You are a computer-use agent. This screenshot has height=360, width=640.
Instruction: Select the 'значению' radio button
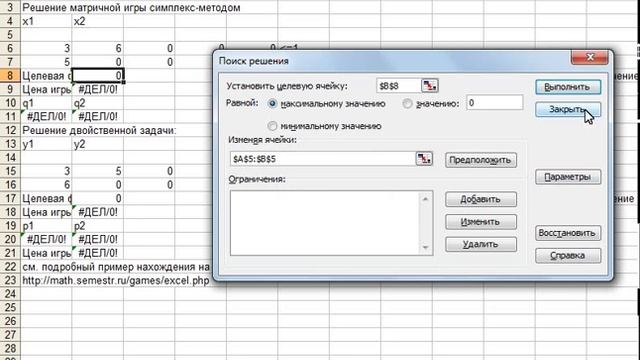tap(407, 104)
